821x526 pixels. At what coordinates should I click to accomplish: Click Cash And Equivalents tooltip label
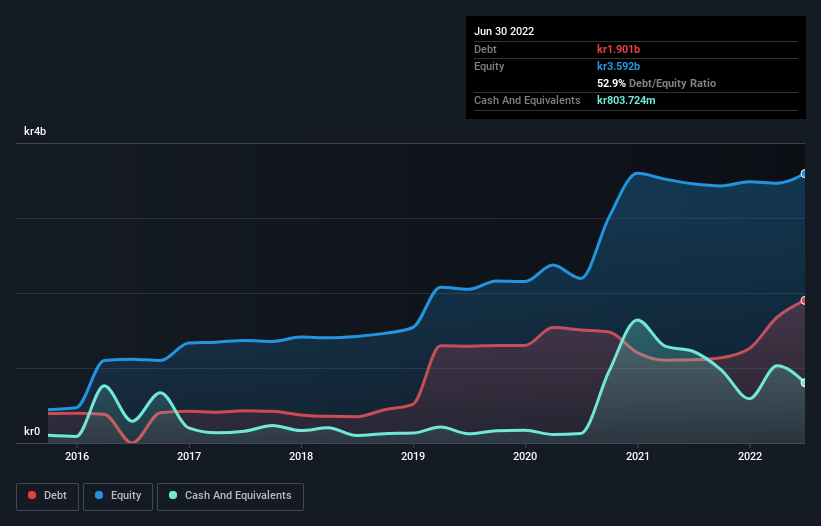point(527,100)
